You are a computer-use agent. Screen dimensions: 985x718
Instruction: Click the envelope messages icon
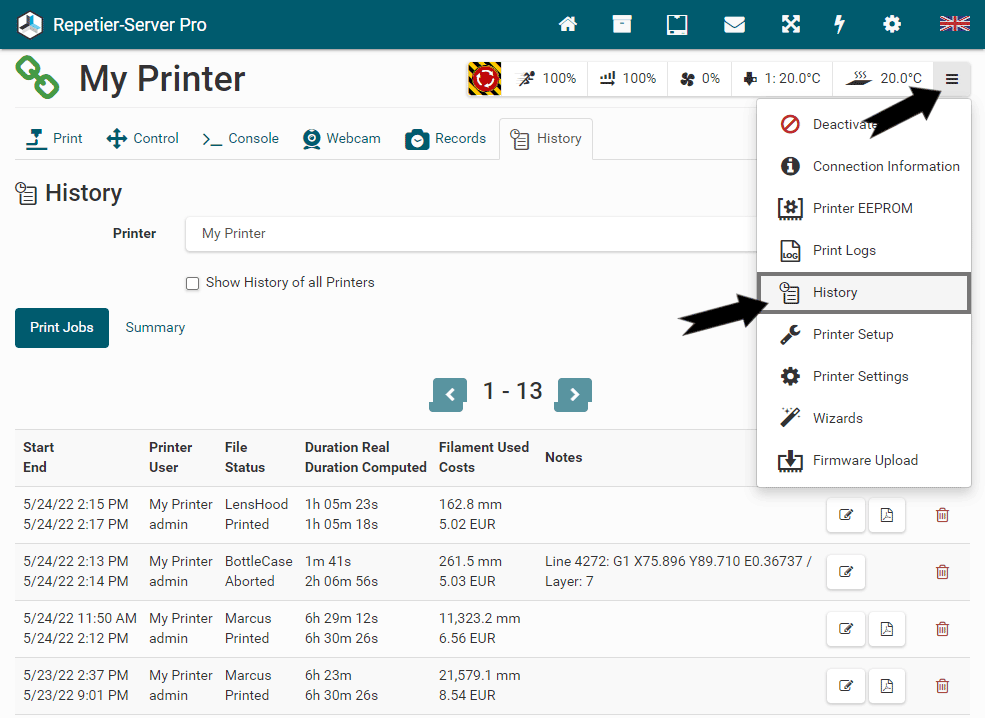coord(734,24)
